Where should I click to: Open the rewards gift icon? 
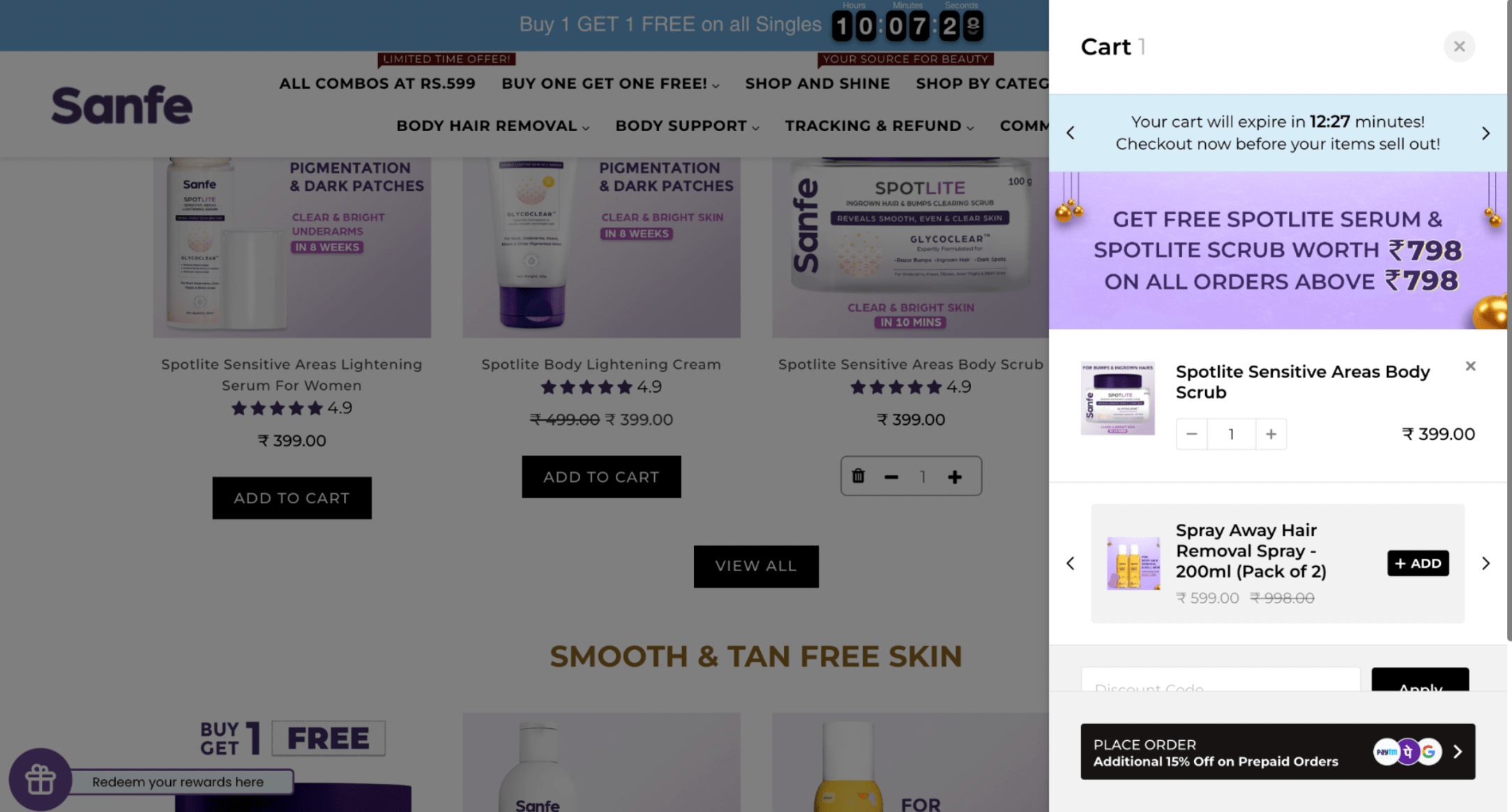click(x=40, y=779)
